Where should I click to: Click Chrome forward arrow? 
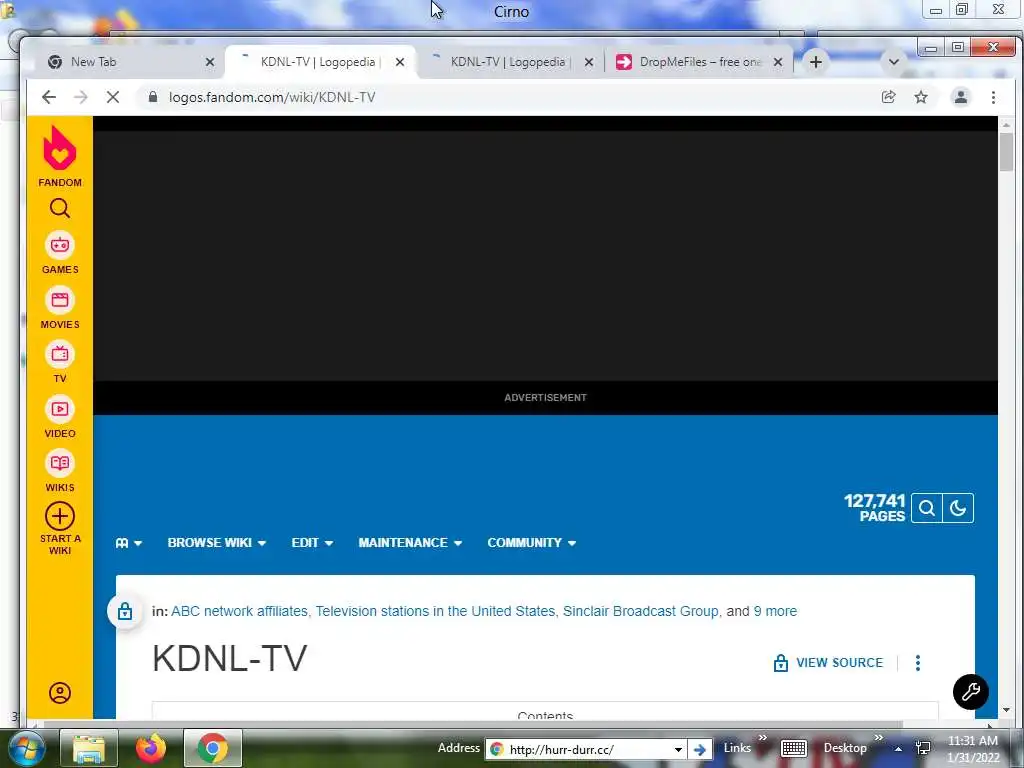[x=80, y=97]
